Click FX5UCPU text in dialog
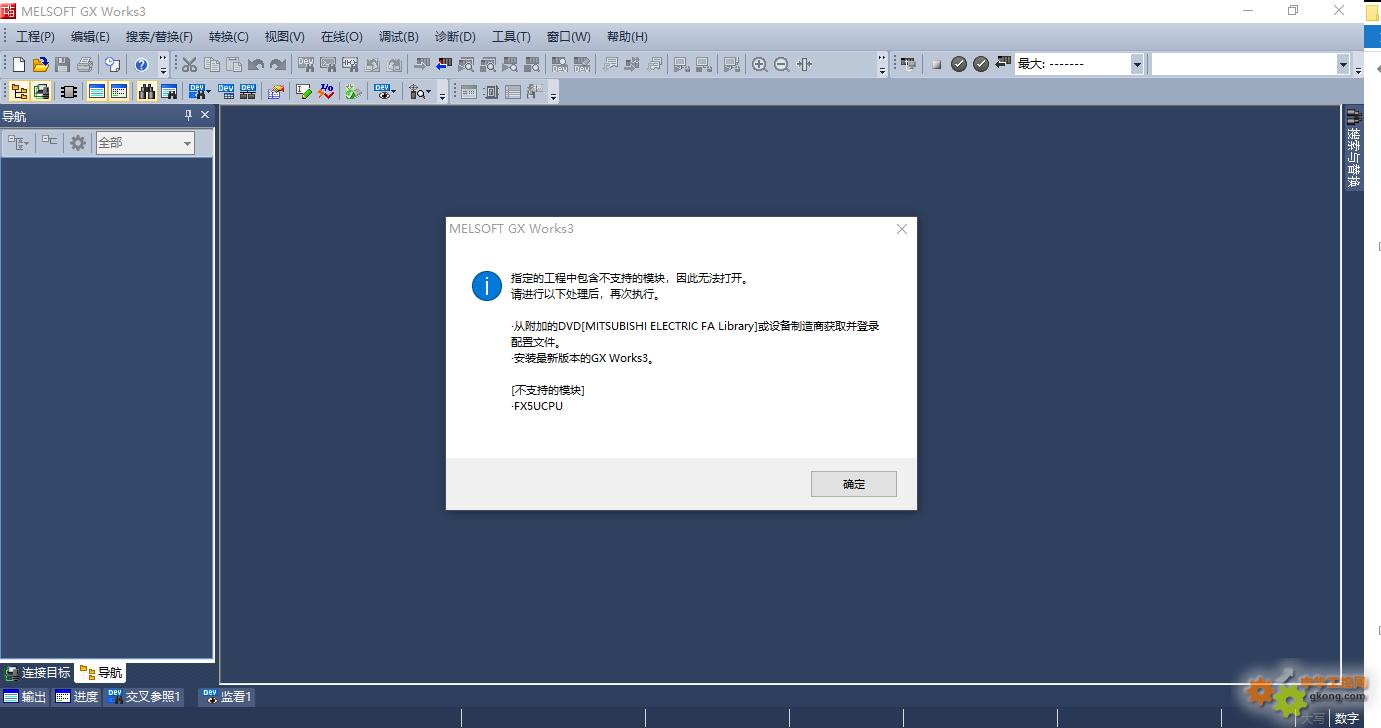This screenshot has height=728, width=1381. 538,406
